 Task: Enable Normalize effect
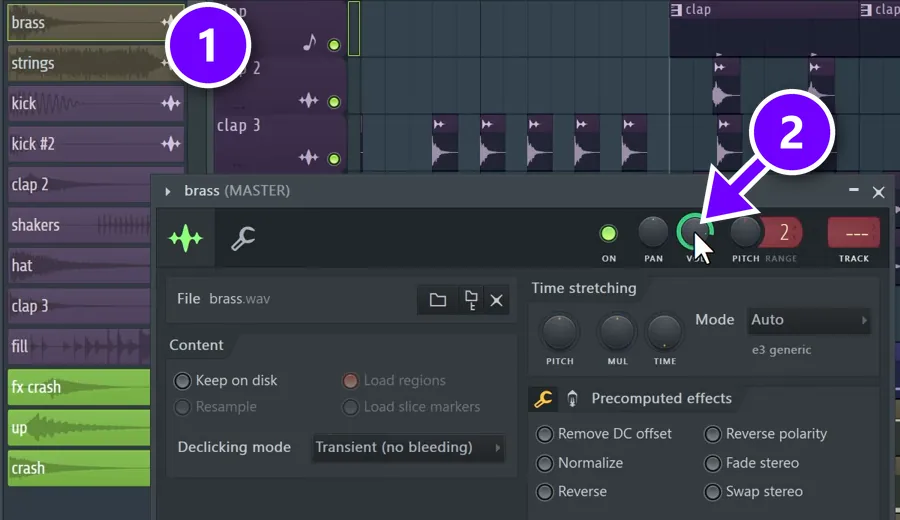pos(544,463)
